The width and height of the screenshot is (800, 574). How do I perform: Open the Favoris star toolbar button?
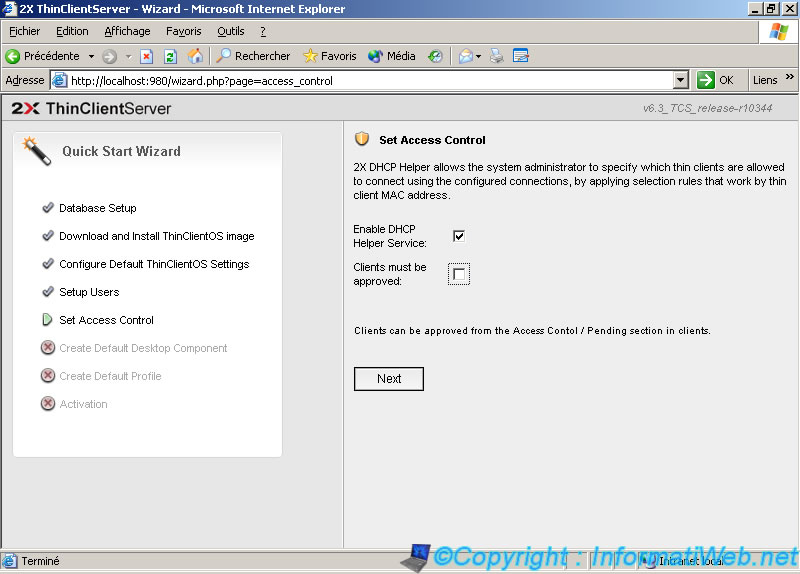[330, 56]
